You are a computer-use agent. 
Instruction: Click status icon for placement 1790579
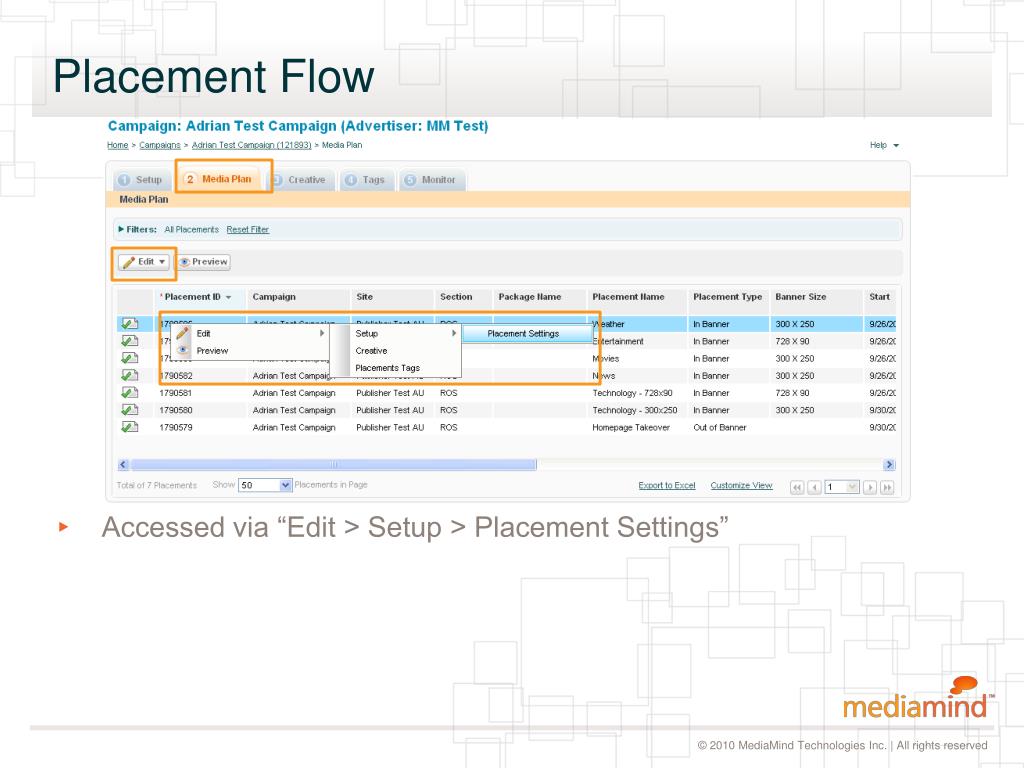pyautogui.click(x=130, y=427)
